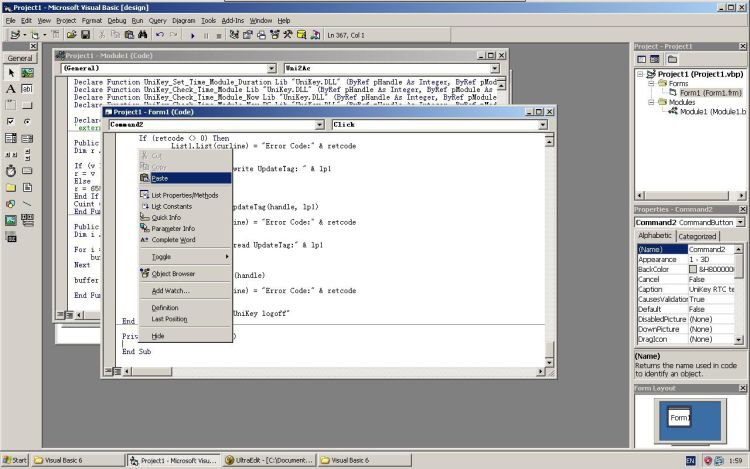The width and height of the screenshot is (750, 469).
Task: Collapse the Forms folder in project tree
Action: (651, 83)
